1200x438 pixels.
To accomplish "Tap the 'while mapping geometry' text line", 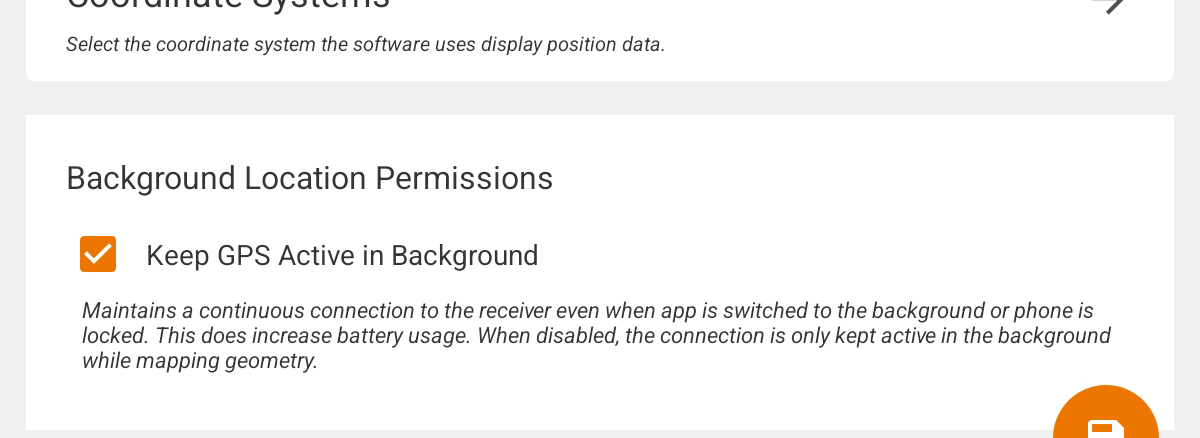I will [x=200, y=361].
